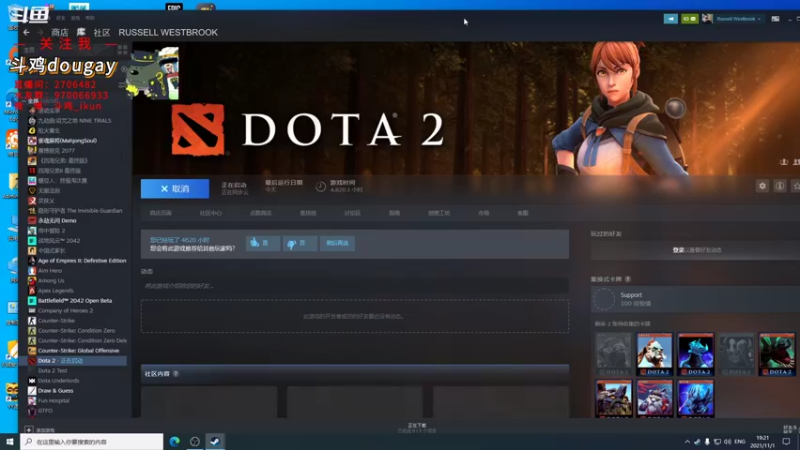Image resolution: width=800 pixels, height=450 pixels.
Task: Click the account avatar picture
Action: tap(707, 19)
